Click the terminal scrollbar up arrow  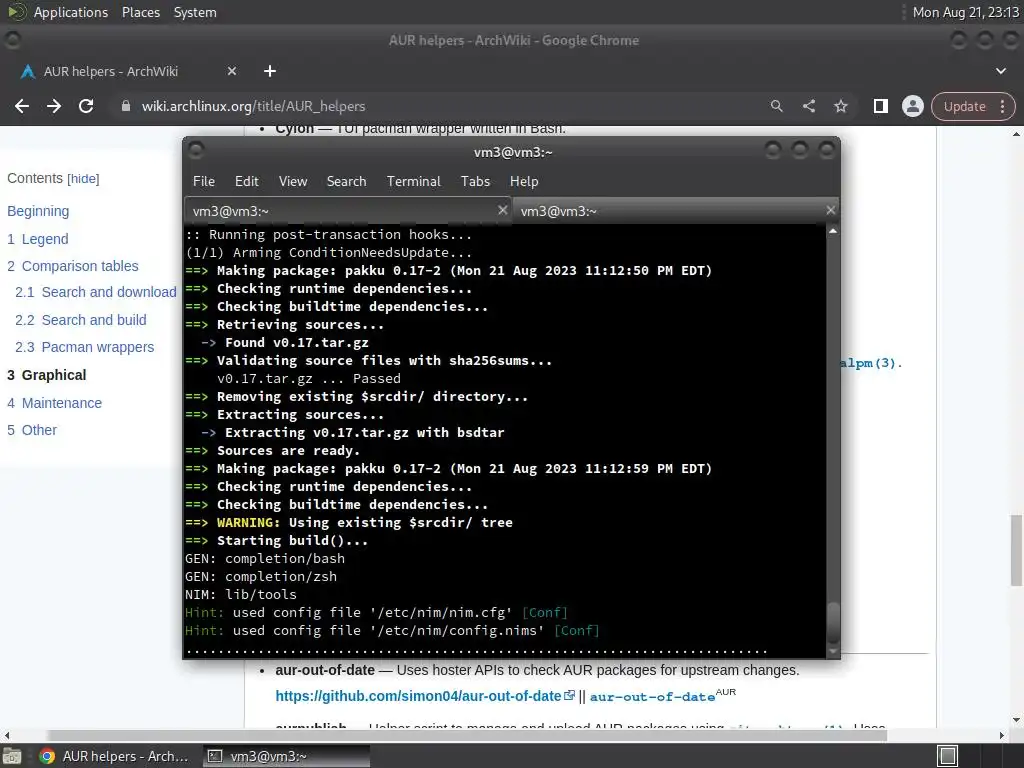(x=833, y=231)
